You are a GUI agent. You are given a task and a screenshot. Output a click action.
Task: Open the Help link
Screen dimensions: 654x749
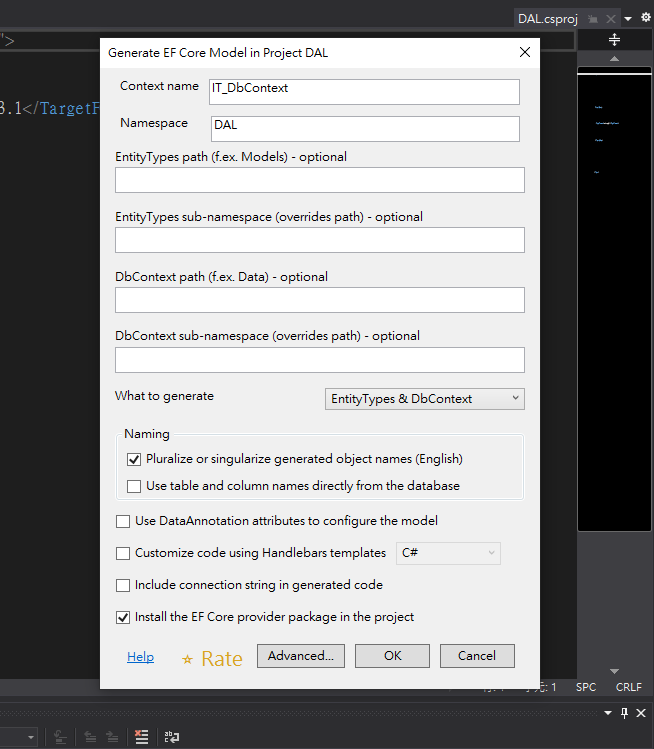pyautogui.click(x=140, y=657)
